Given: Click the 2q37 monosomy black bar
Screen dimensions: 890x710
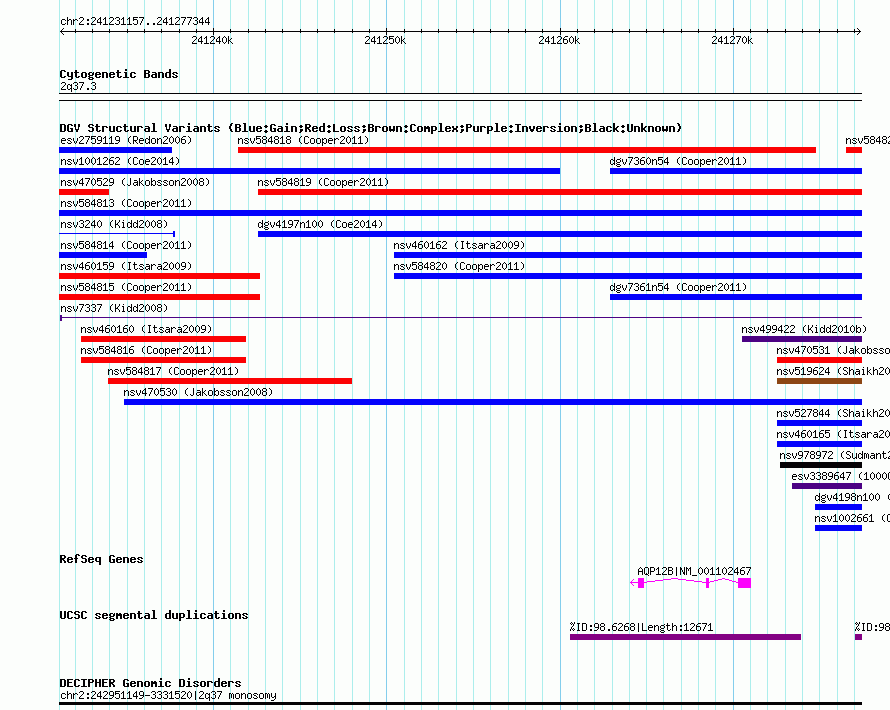Looking at the screenshot, I should tap(460, 704).
